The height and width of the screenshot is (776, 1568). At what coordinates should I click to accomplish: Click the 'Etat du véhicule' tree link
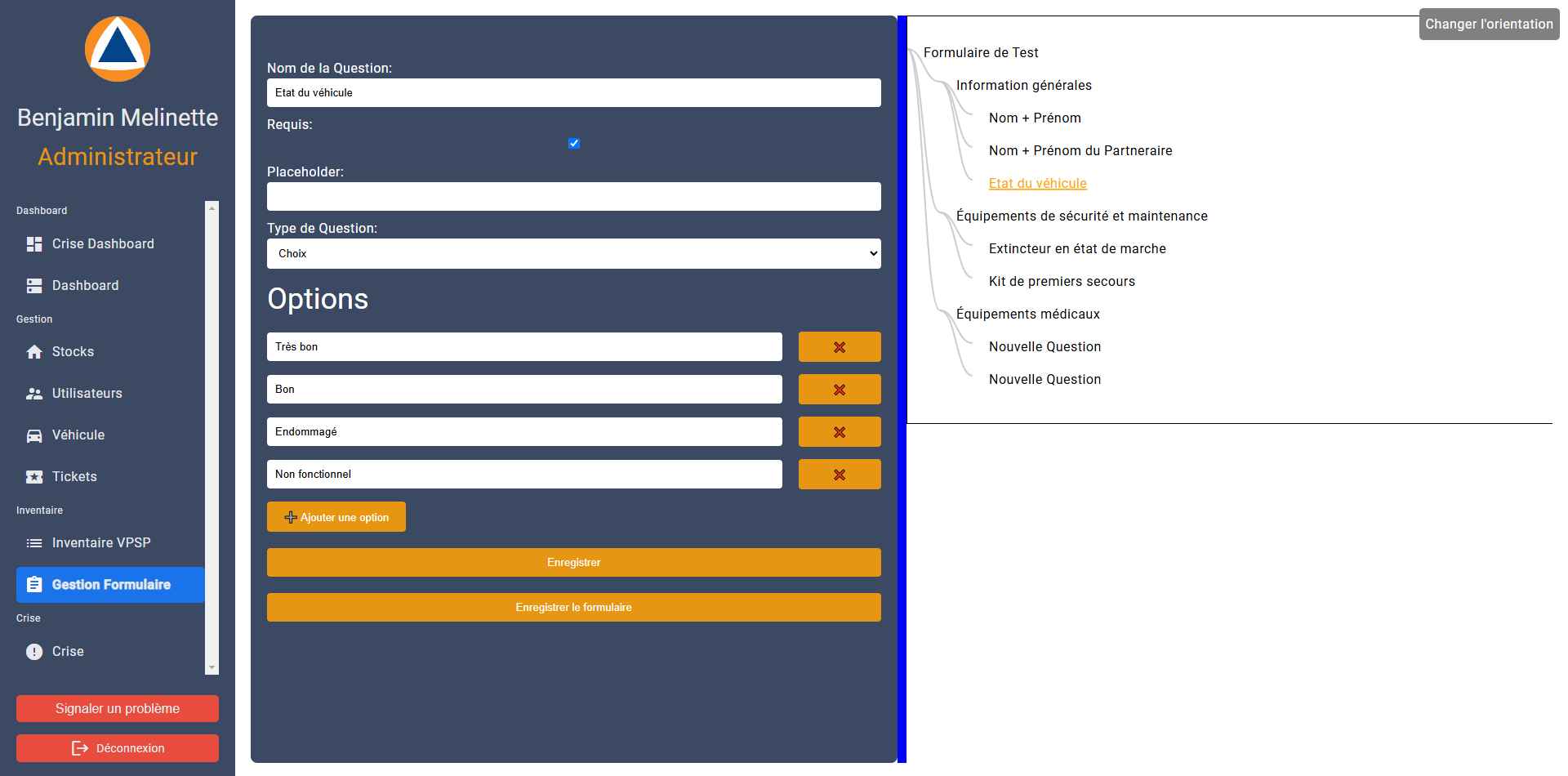pyautogui.click(x=1037, y=184)
